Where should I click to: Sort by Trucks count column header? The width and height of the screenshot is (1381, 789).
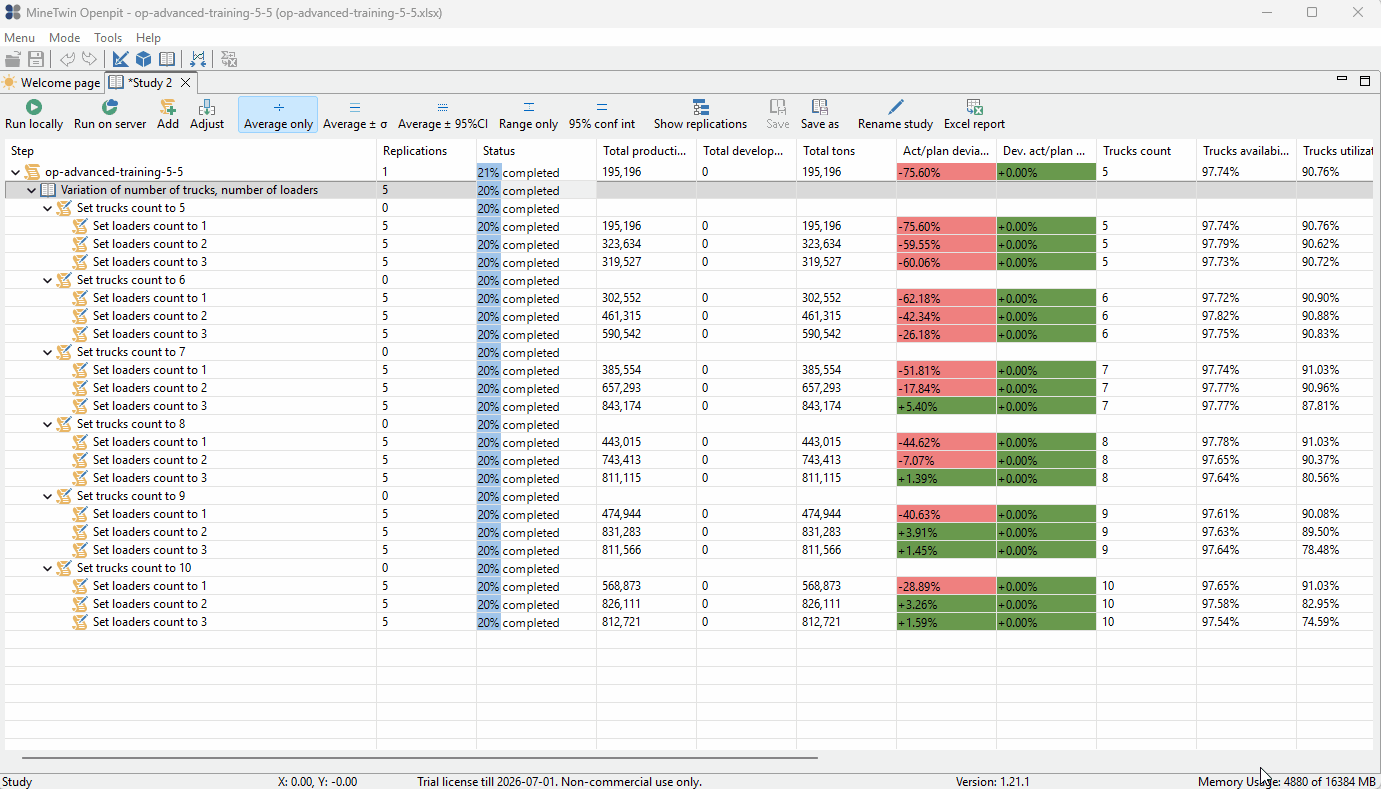pyautogui.click(x=1146, y=151)
